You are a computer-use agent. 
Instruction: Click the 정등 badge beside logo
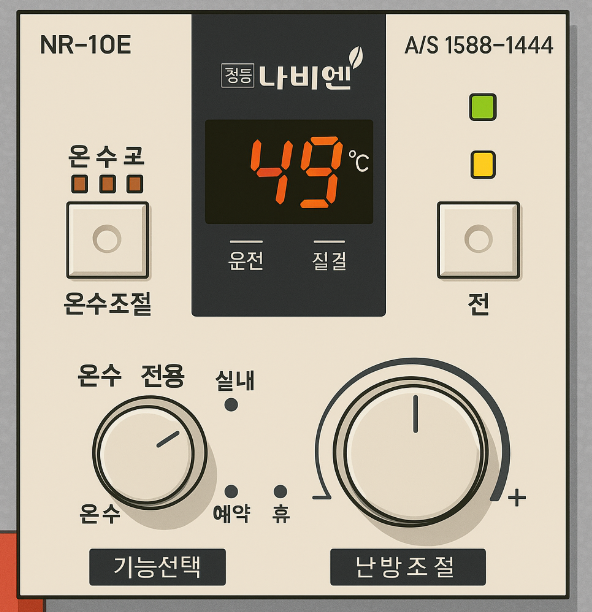tap(238, 75)
